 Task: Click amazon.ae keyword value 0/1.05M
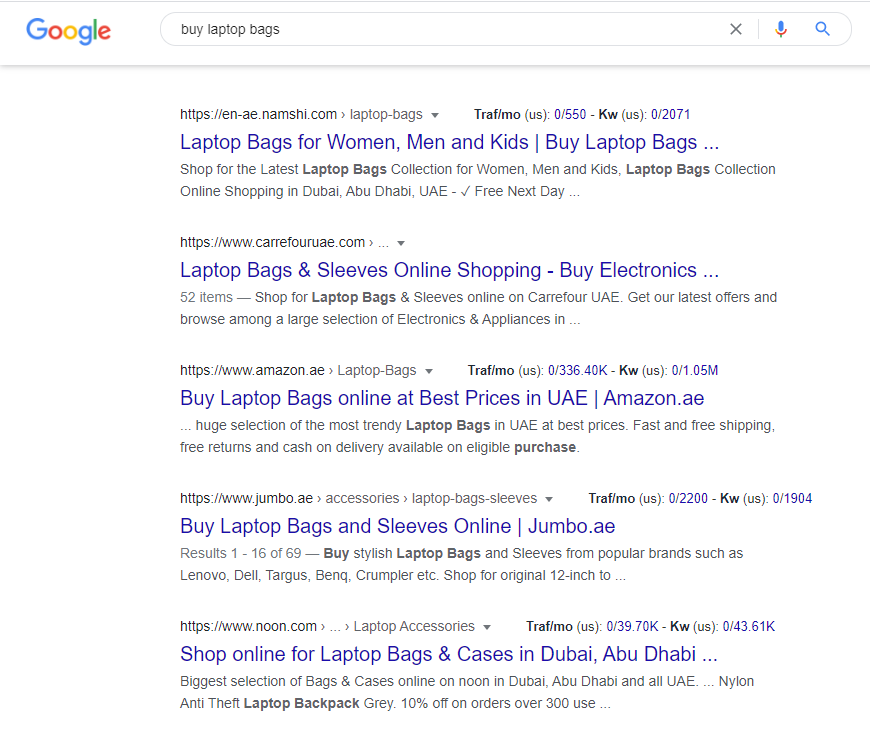(695, 371)
